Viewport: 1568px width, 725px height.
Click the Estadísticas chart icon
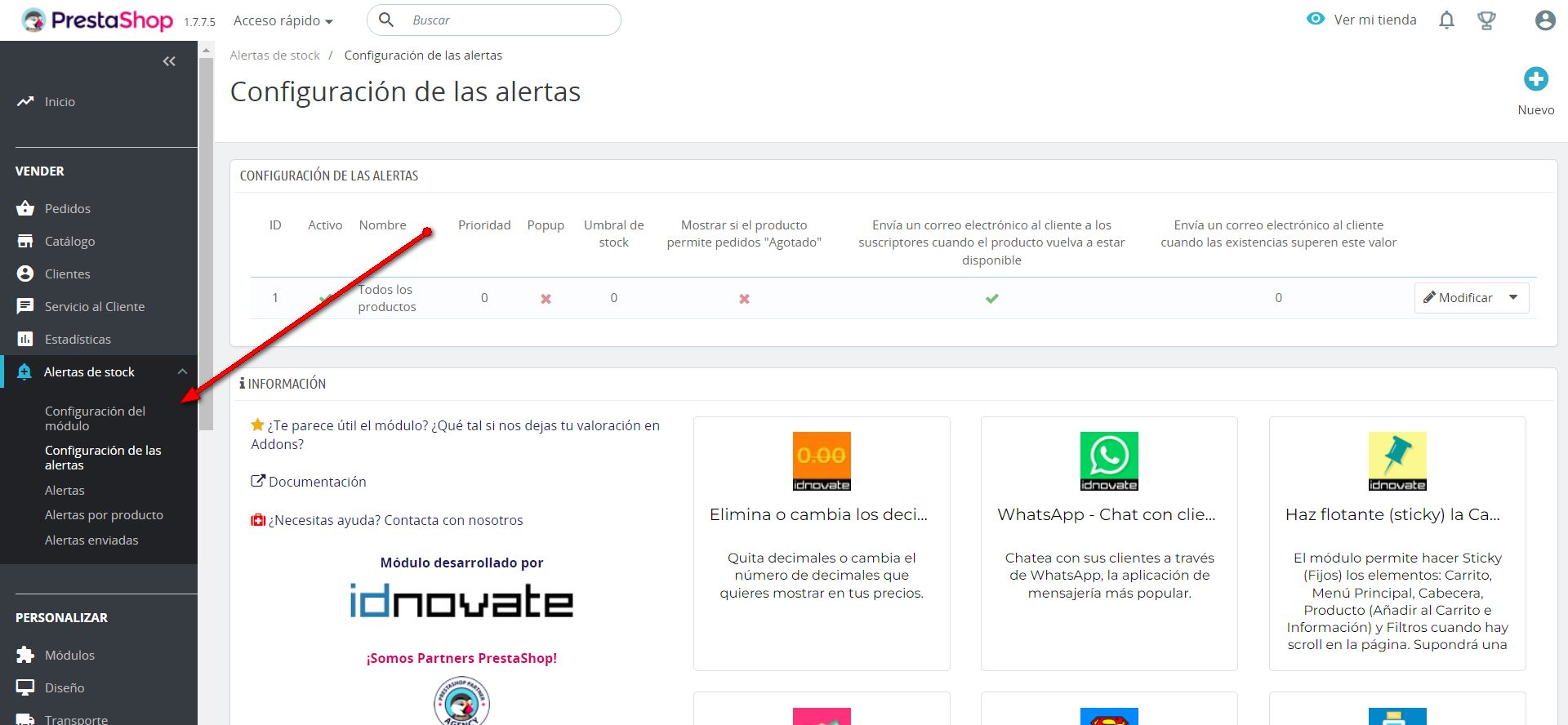[x=25, y=339]
